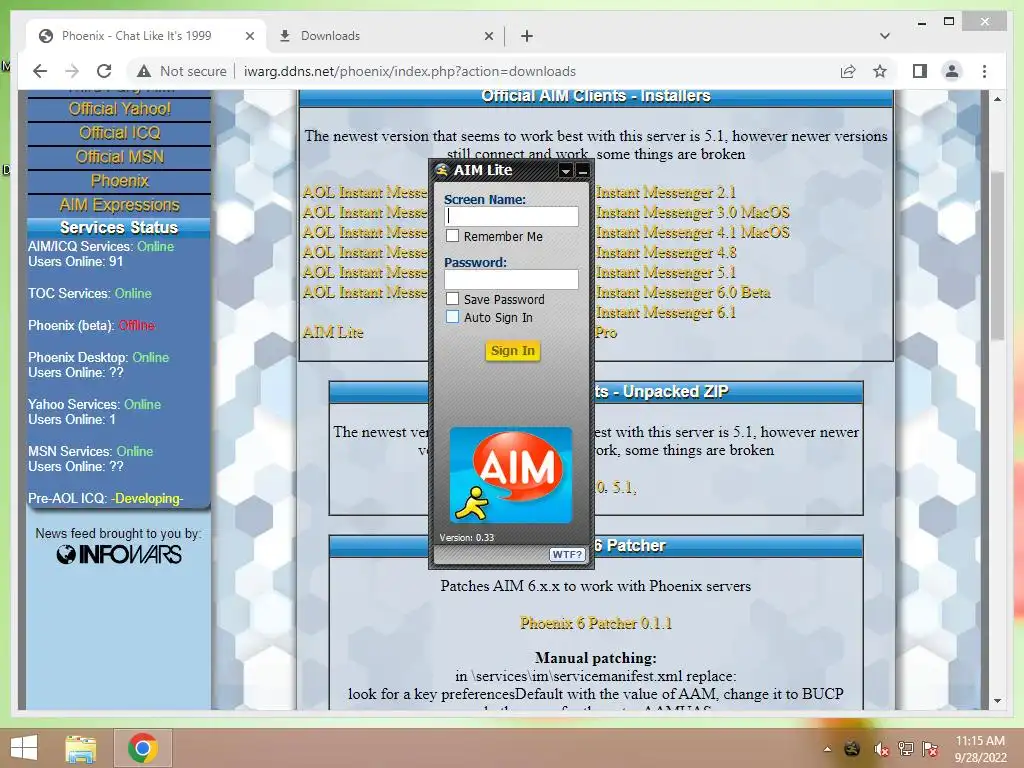
Task: Click AIM Lite running man title icon
Action: pyautogui.click(x=442, y=170)
